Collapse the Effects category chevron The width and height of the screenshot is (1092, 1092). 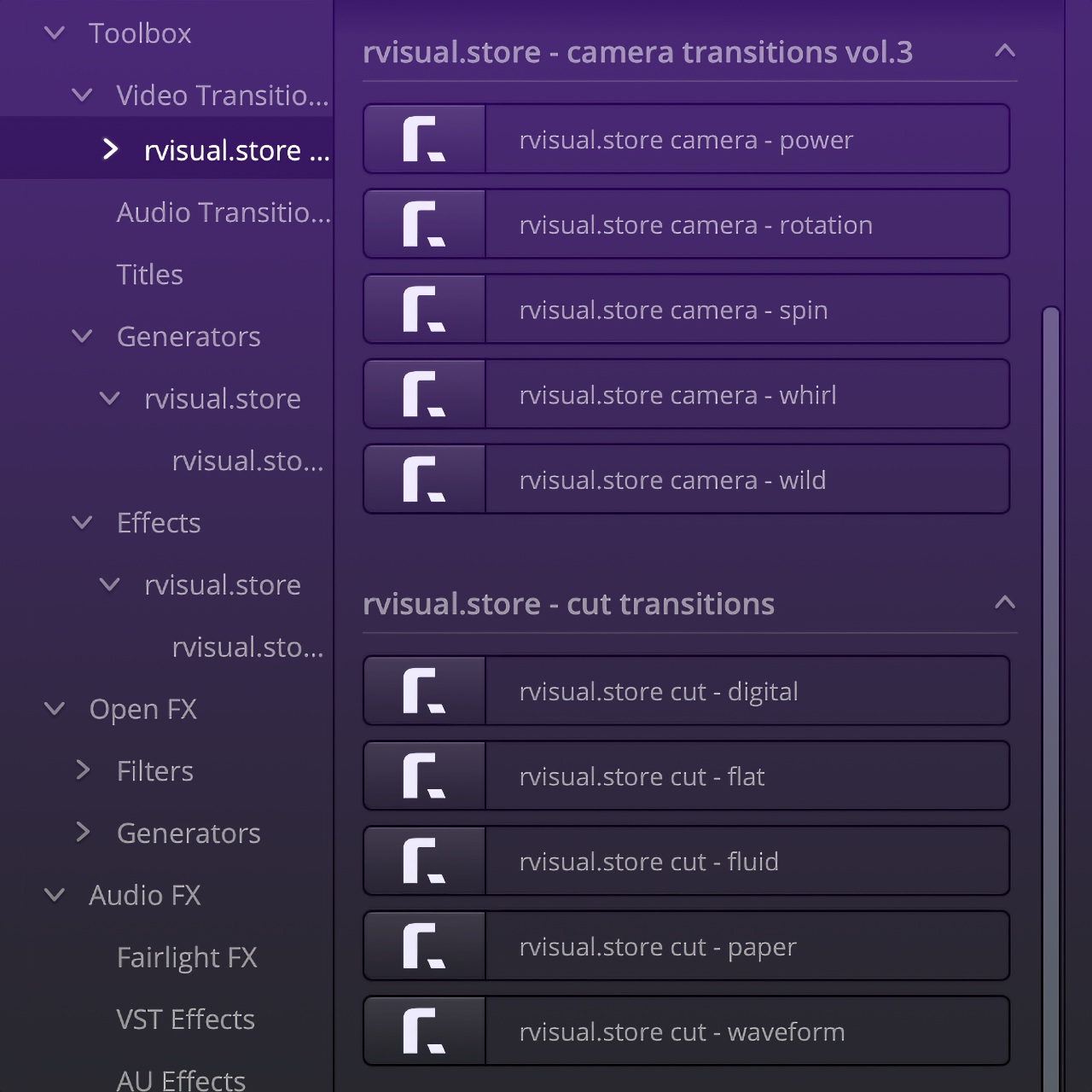[83, 522]
